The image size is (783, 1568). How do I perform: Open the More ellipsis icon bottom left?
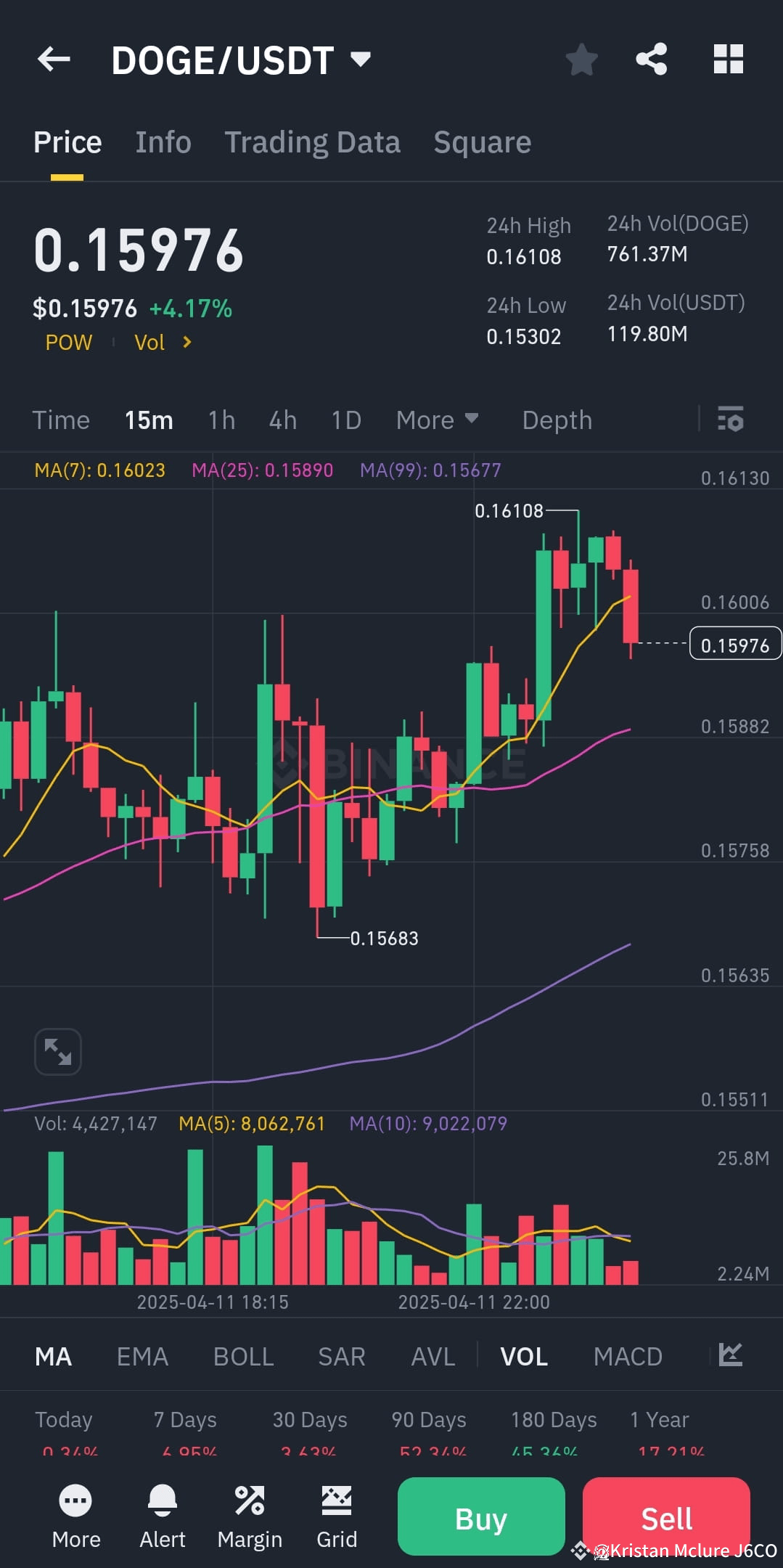(75, 1516)
